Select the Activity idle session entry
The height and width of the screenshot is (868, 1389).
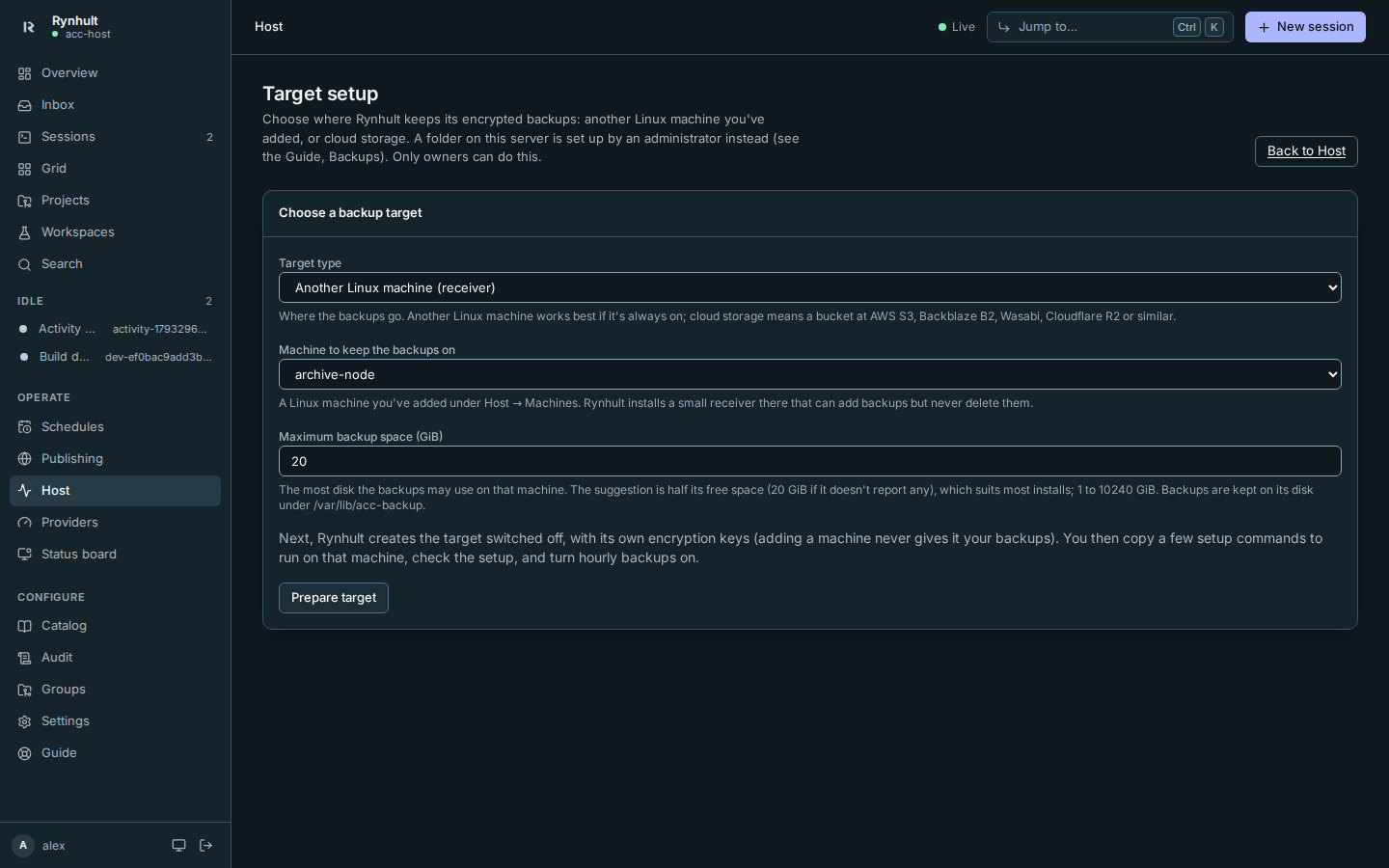pyautogui.click(x=115, y=329)
